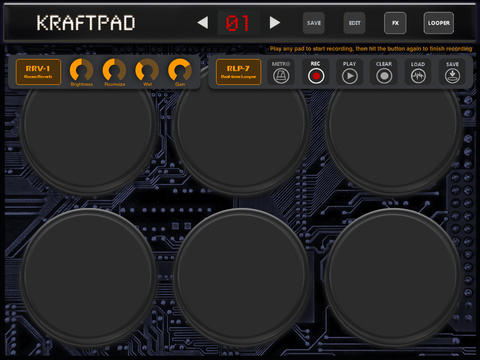Start recording with the REC button
This screenshot has height=360, width=480.
316,76
